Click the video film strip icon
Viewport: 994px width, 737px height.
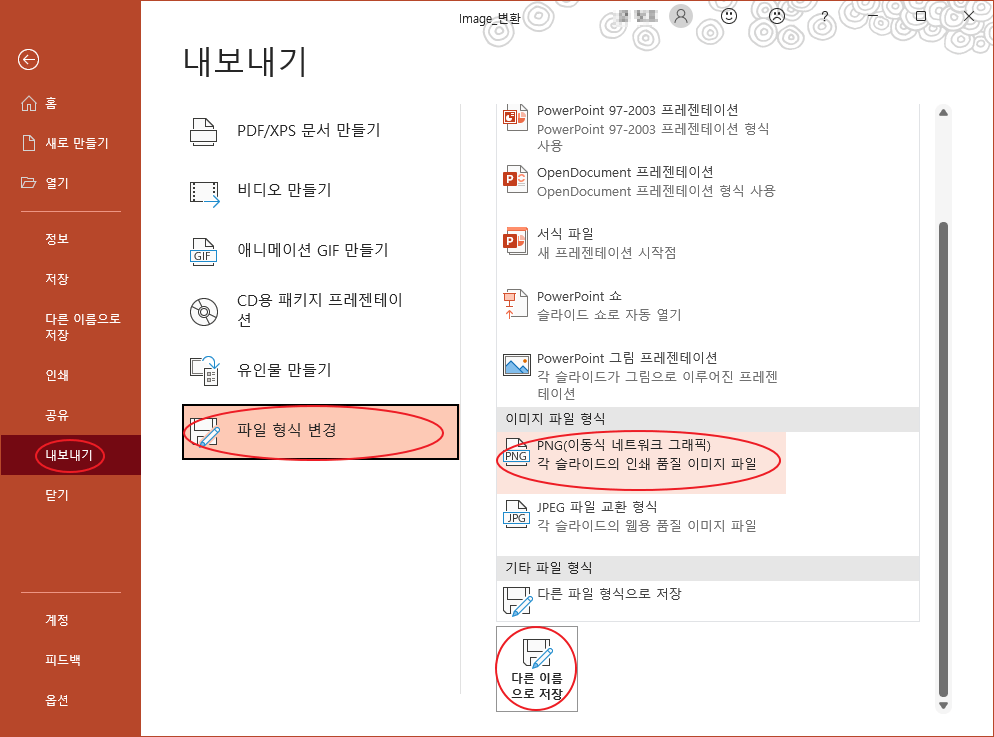pyautogui.click(x=204, y=193)
